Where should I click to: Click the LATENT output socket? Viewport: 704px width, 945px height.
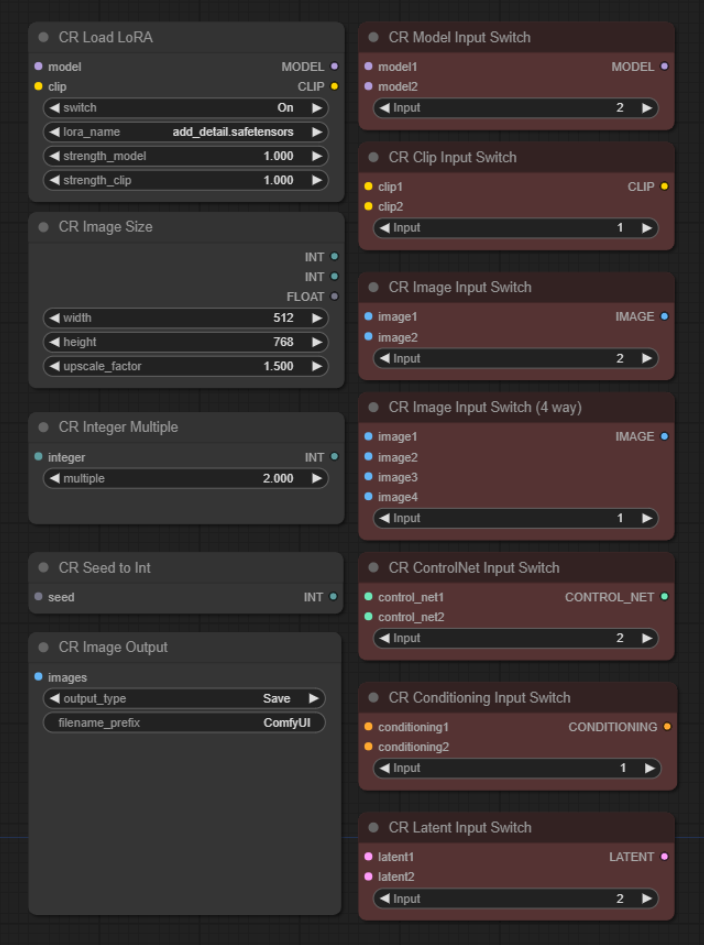point(664,856)
